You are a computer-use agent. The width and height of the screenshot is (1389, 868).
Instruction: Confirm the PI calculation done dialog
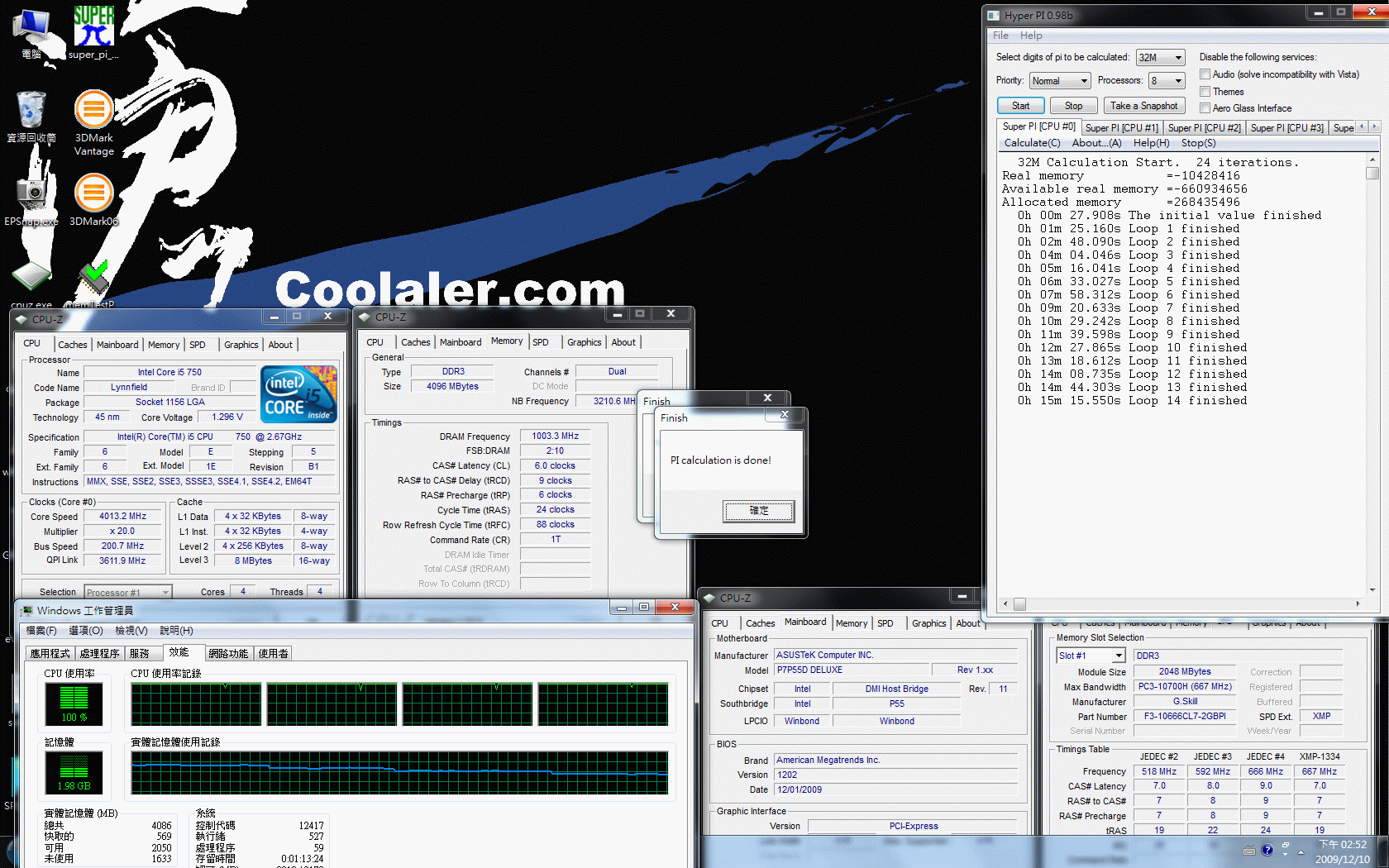[x=759, y=511]
